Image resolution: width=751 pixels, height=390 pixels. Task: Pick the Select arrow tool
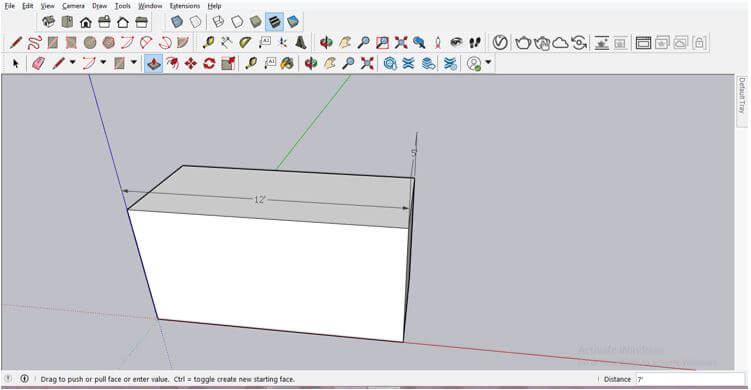tap(15, 63)
